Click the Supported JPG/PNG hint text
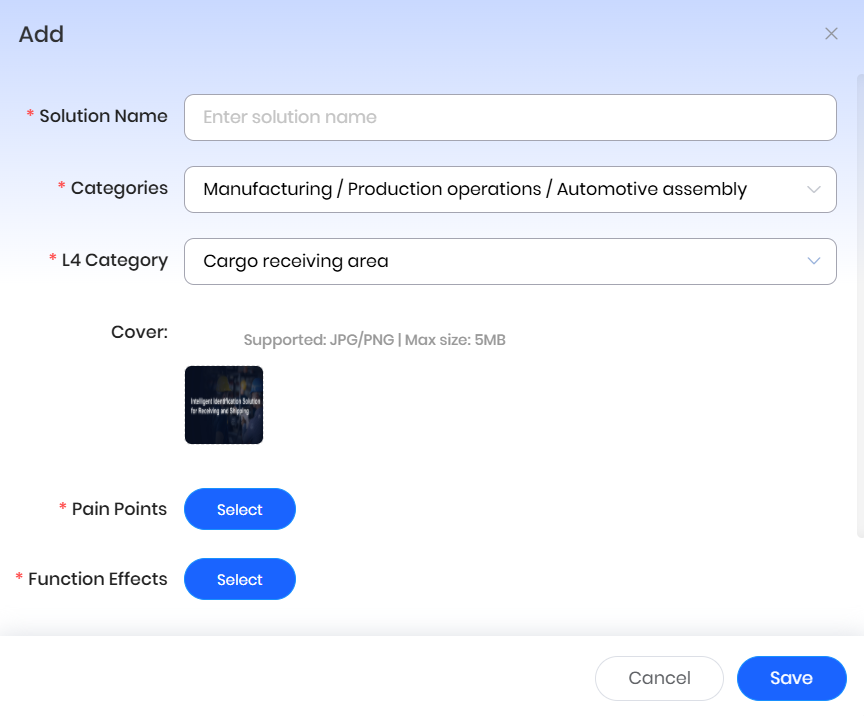864x716 pixels. pos(374,340)
